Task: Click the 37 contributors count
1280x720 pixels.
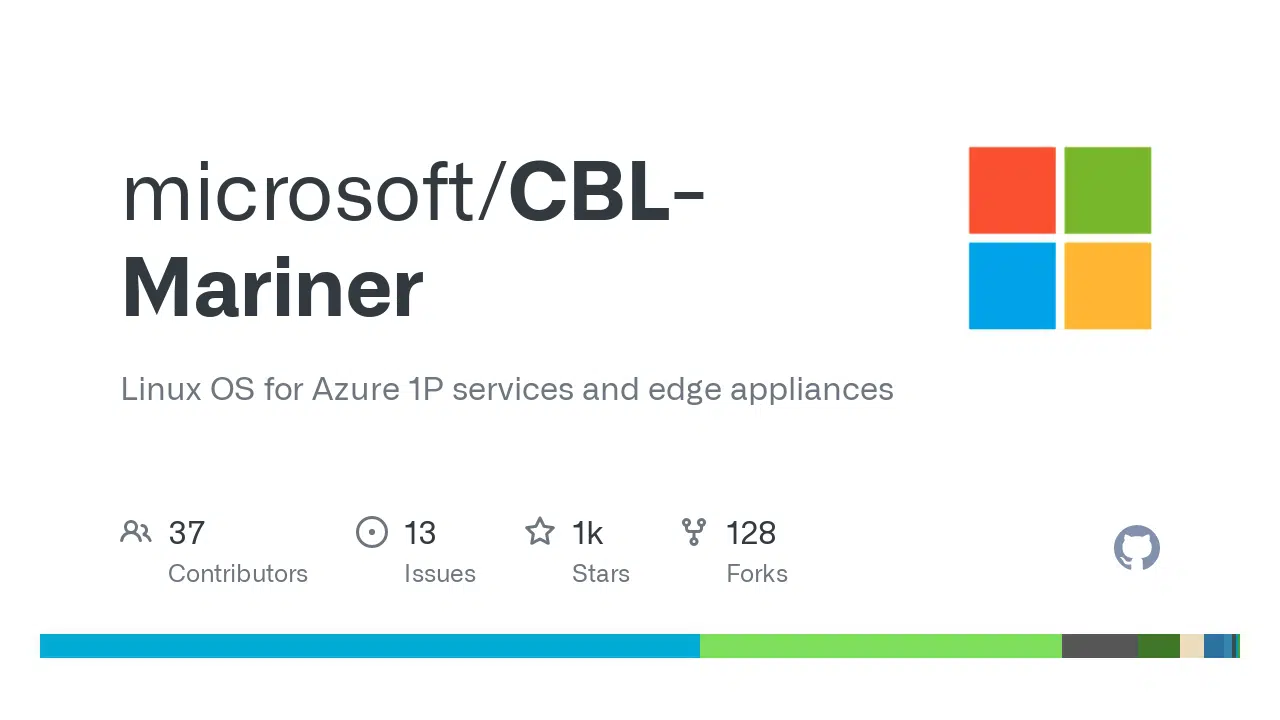Action: pos(187,533)
